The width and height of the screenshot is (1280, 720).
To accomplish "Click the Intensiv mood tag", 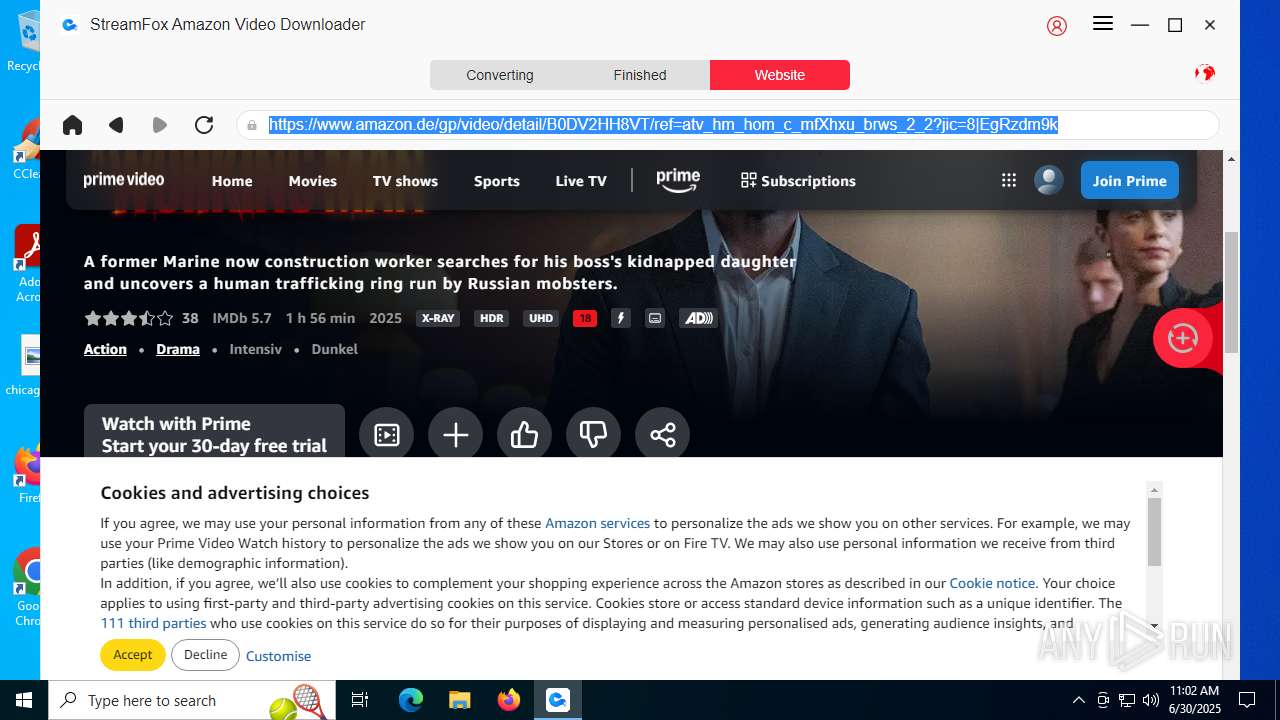I will pyautogui.click(x=256, y=349).
